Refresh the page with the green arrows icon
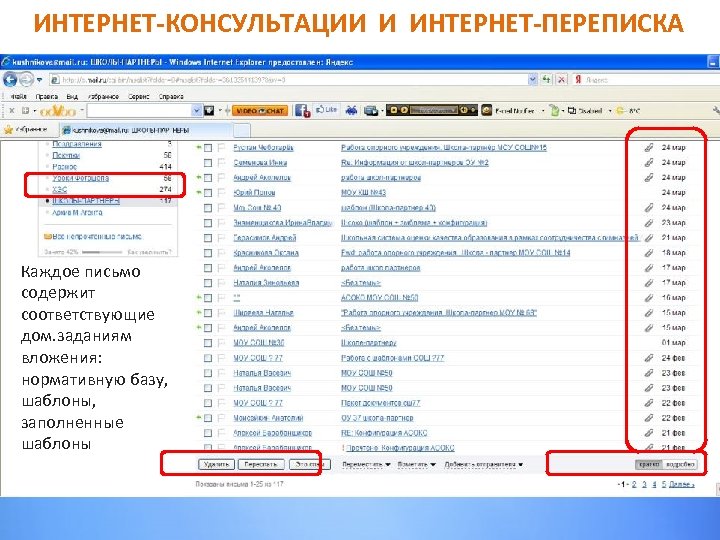This screenshot has width=720, height=540. (546, 79)
